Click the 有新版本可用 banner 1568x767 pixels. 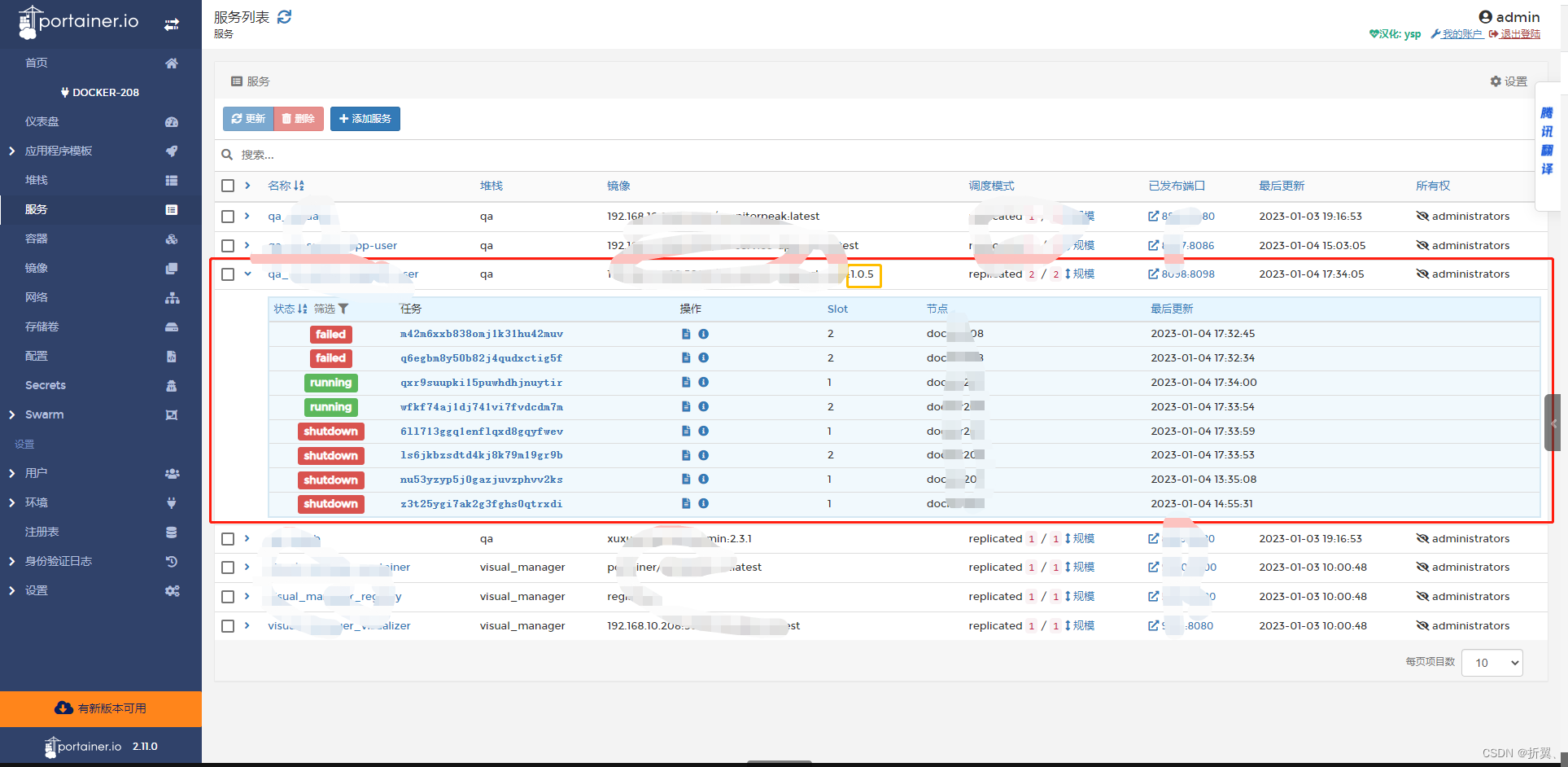(101, 708)
